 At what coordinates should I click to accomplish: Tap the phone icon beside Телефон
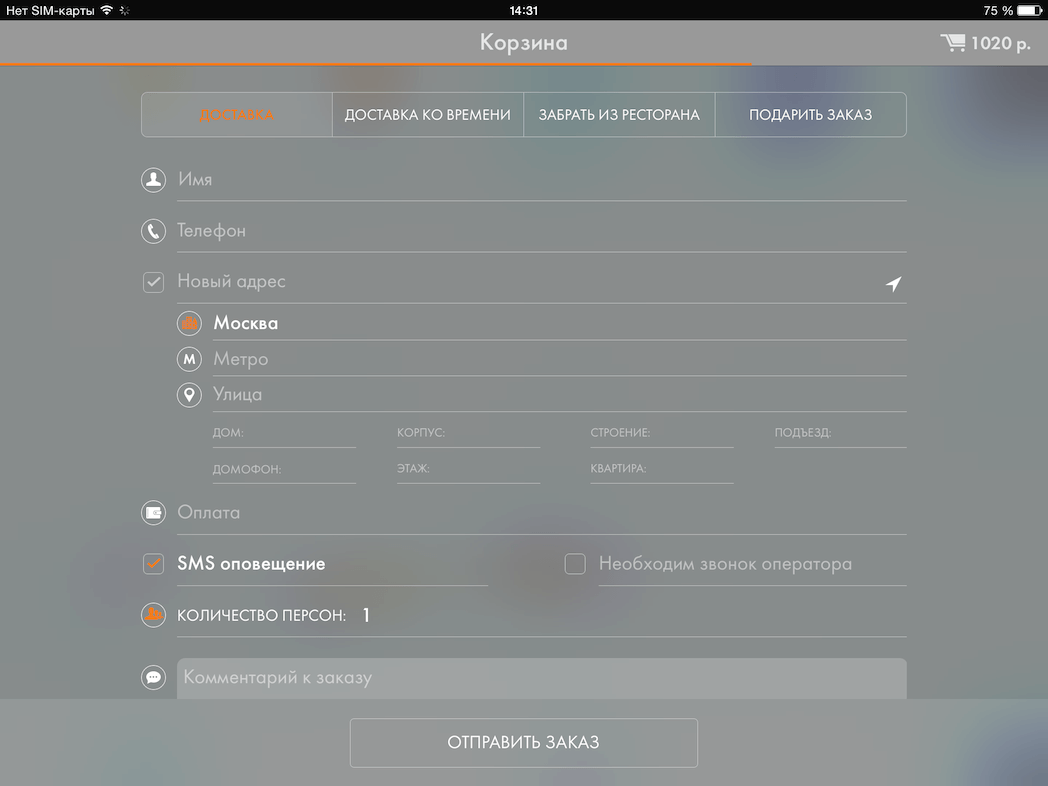coord(153,231)
